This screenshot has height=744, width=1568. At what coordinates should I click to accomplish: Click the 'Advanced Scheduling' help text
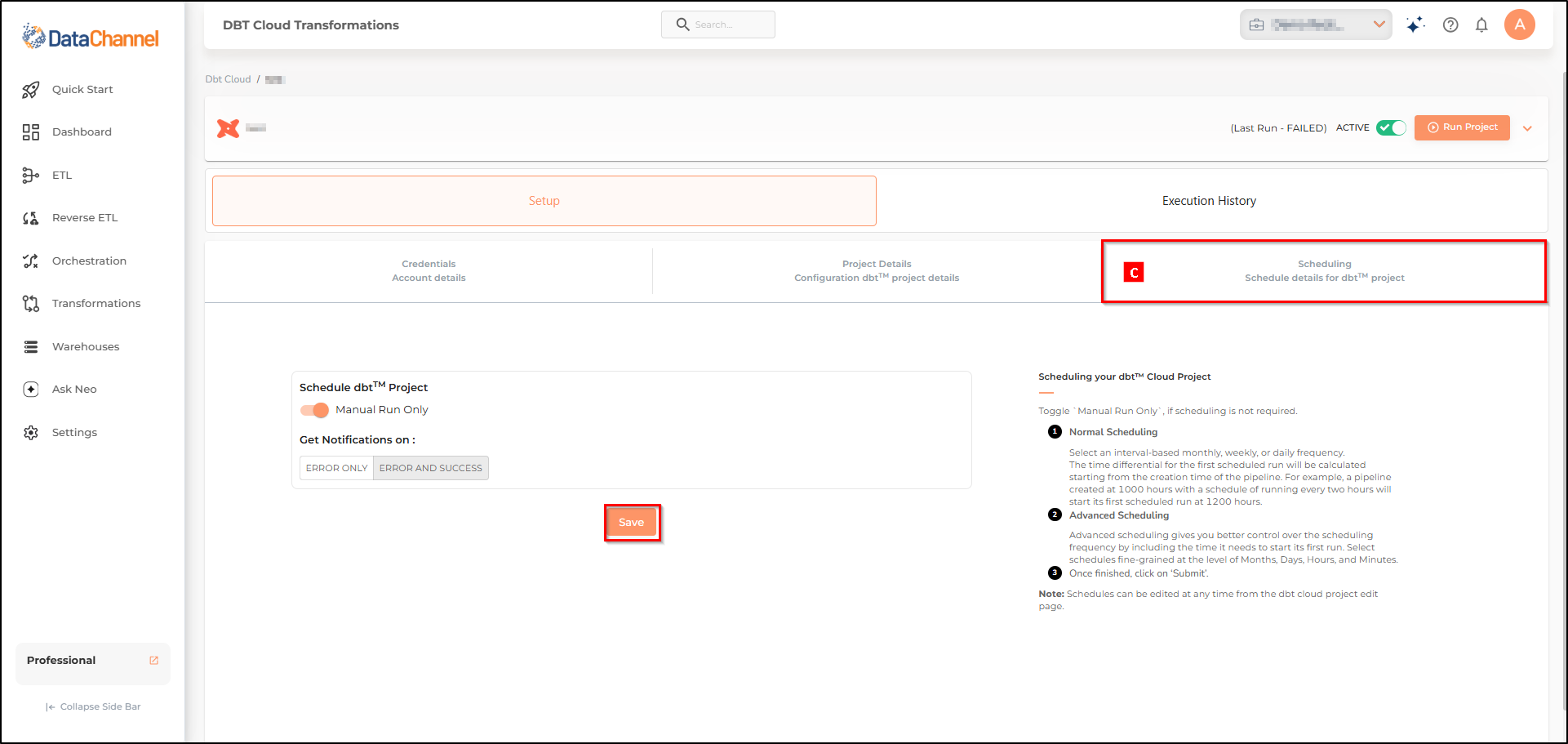click(1119, 515)
